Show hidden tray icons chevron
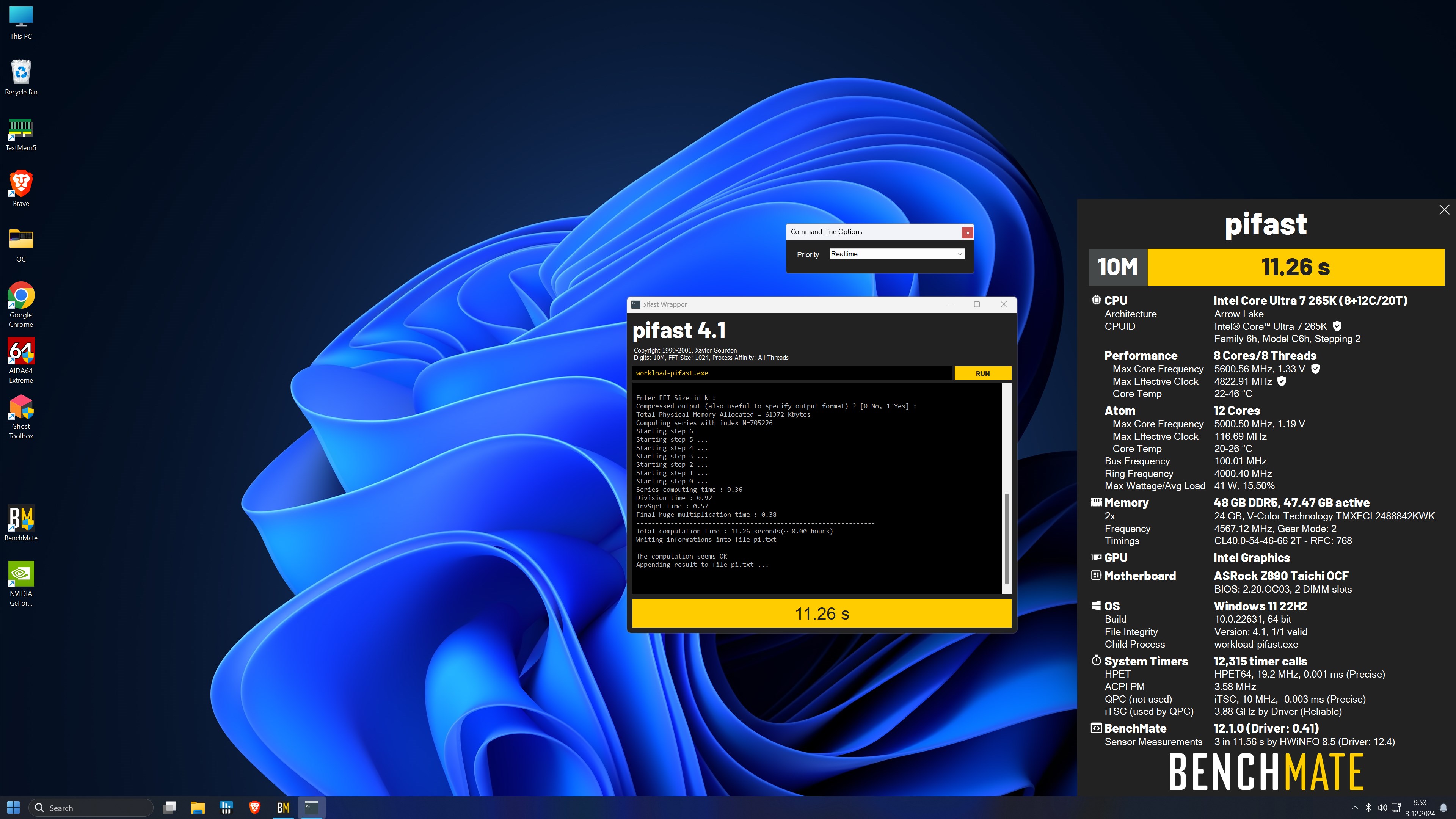Image resolution: width=1456 pixels, height=819 pixels. click(1355, 808)
